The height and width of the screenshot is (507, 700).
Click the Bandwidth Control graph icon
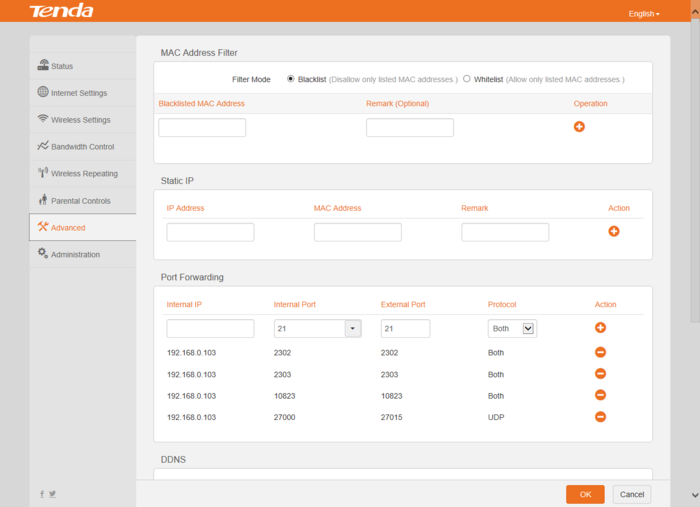(43, 145)
